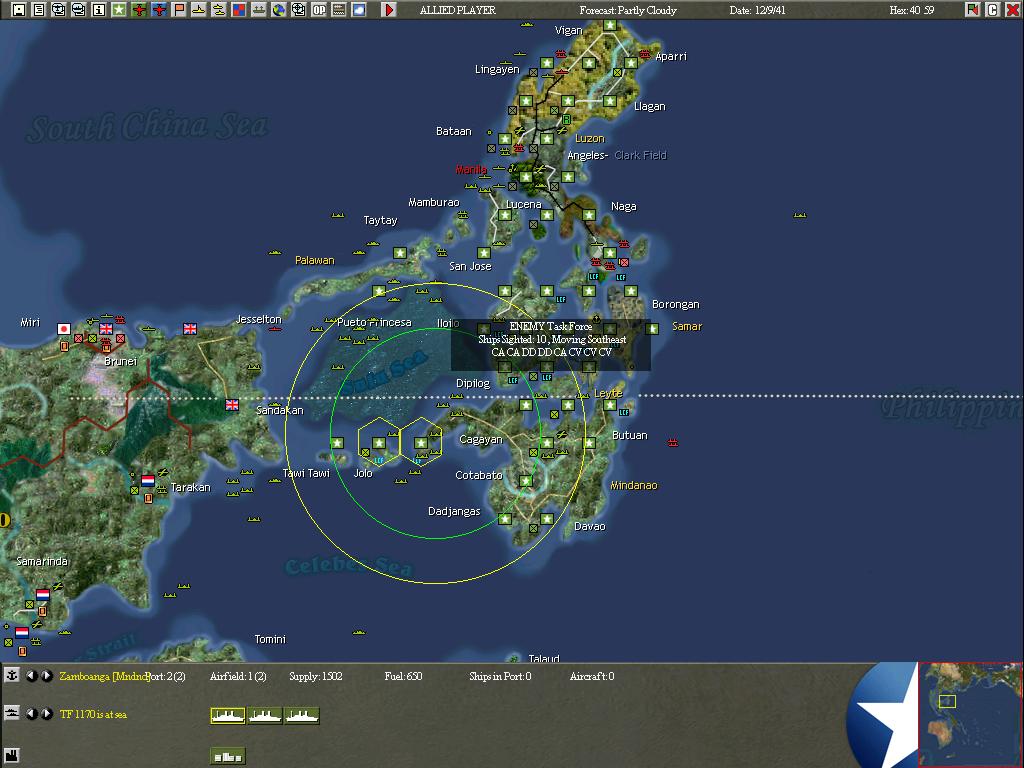Click the industry blocks thumbnail at panel bottom
This screenshot has width=1024, height=768.
click(227, 756)
